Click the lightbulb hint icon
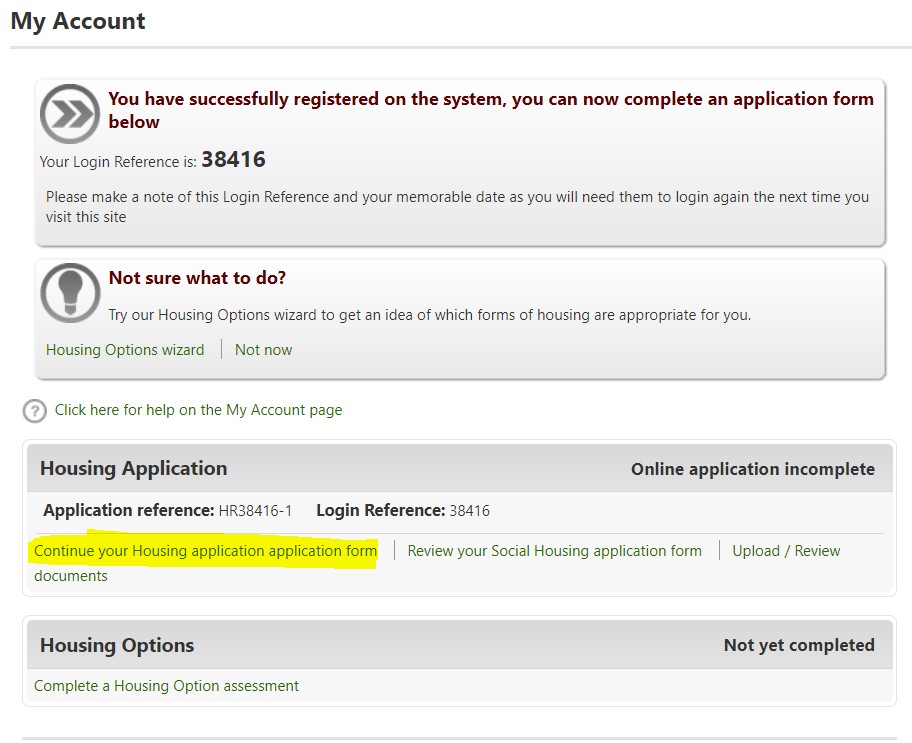912x743 pixels. pyautogui.click(x=69, y=293)
